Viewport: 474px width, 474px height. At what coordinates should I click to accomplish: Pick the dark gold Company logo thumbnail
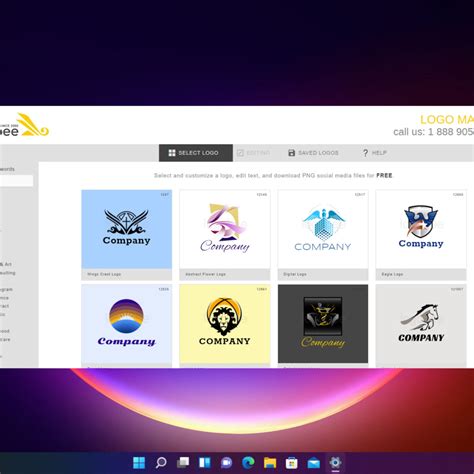323,324
